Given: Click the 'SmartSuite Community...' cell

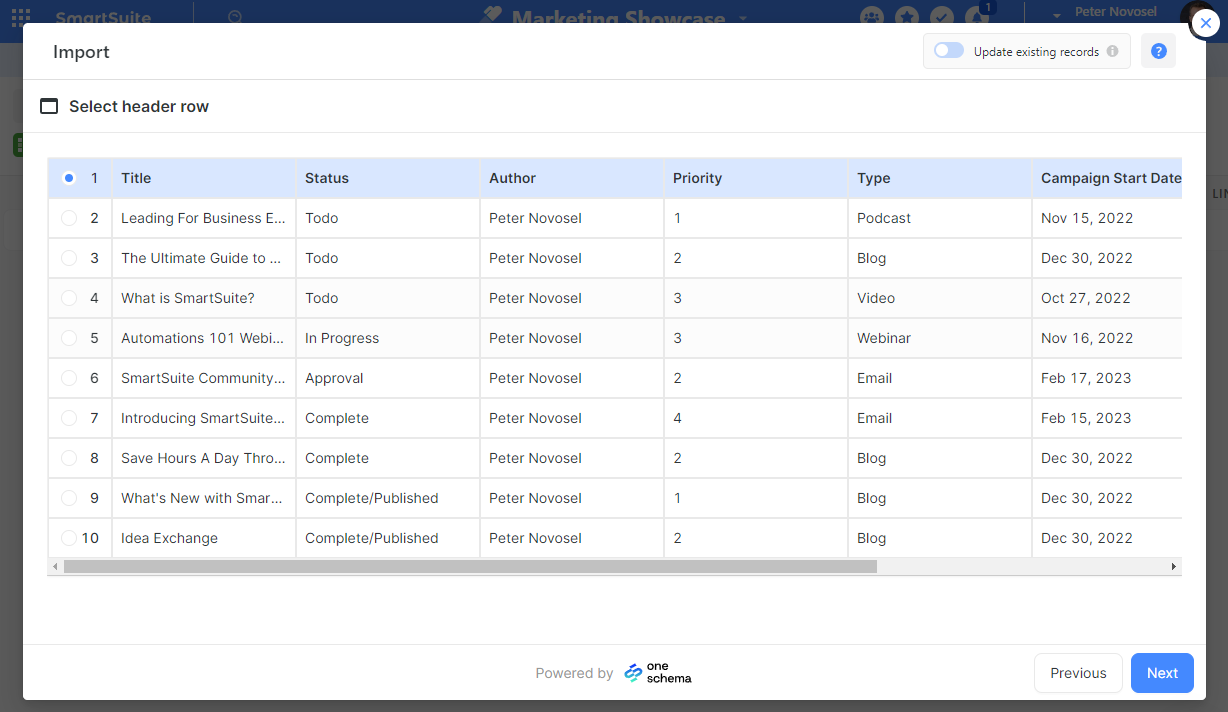Looking at the screenshot, I should click(x=204, y=378).
